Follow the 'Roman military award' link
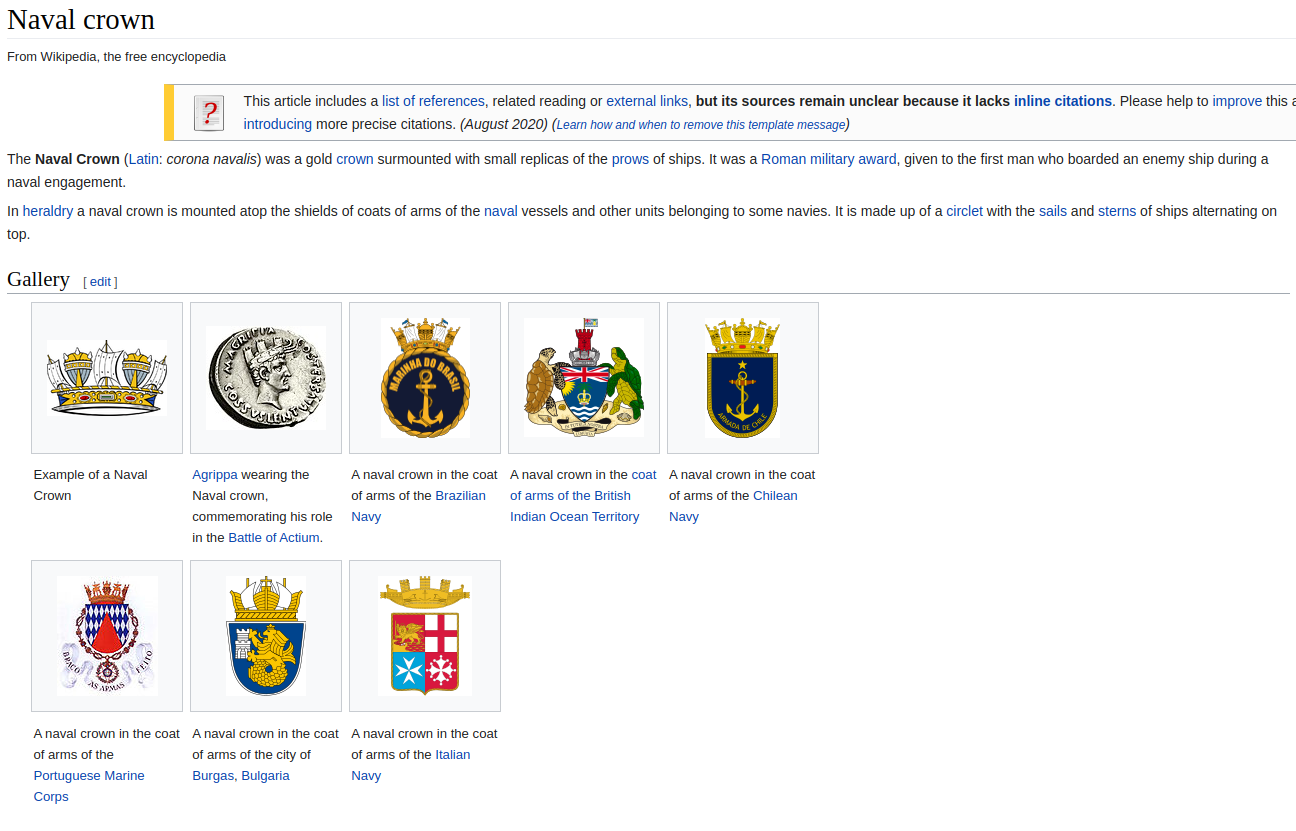 click(x=828, y=159)
